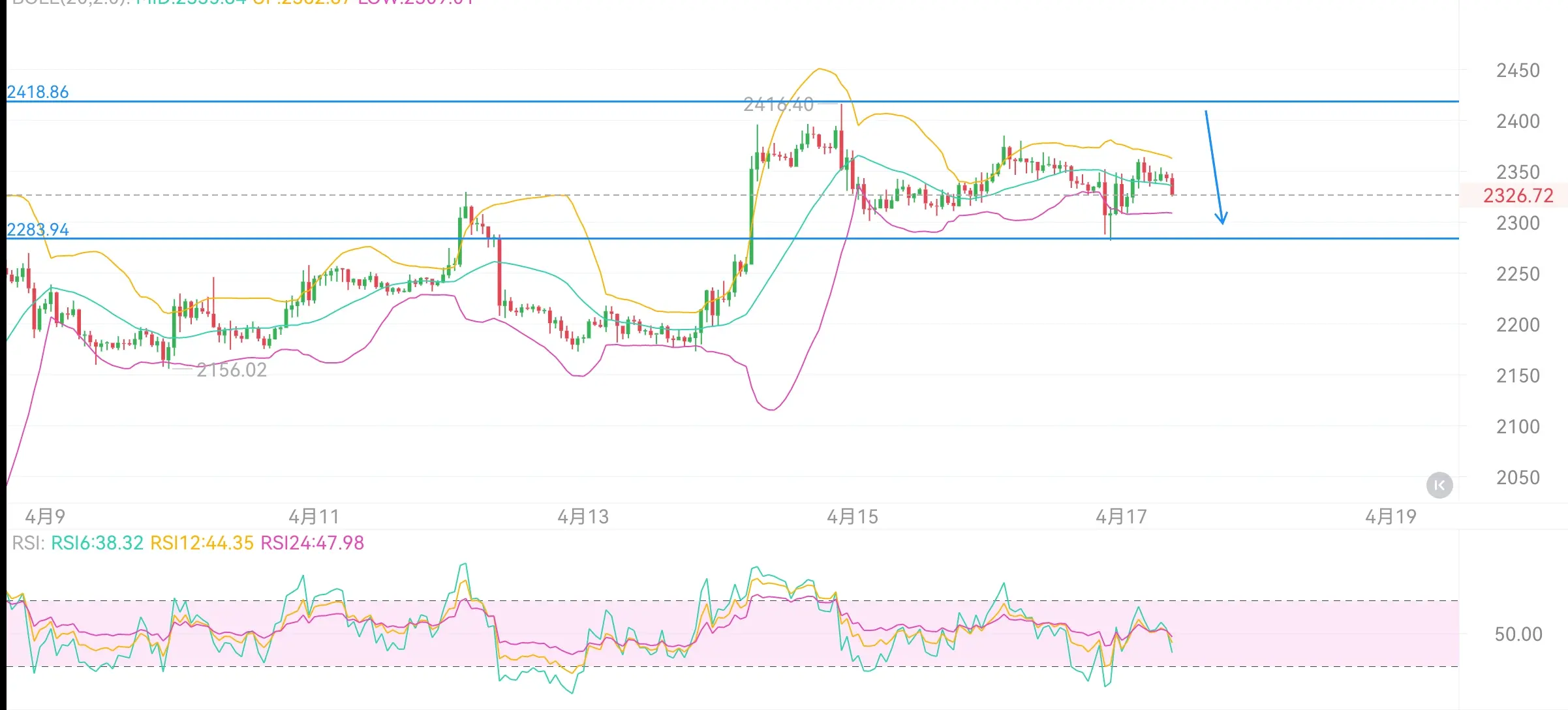Click the 4月13 date label on axis

point(583,517)
